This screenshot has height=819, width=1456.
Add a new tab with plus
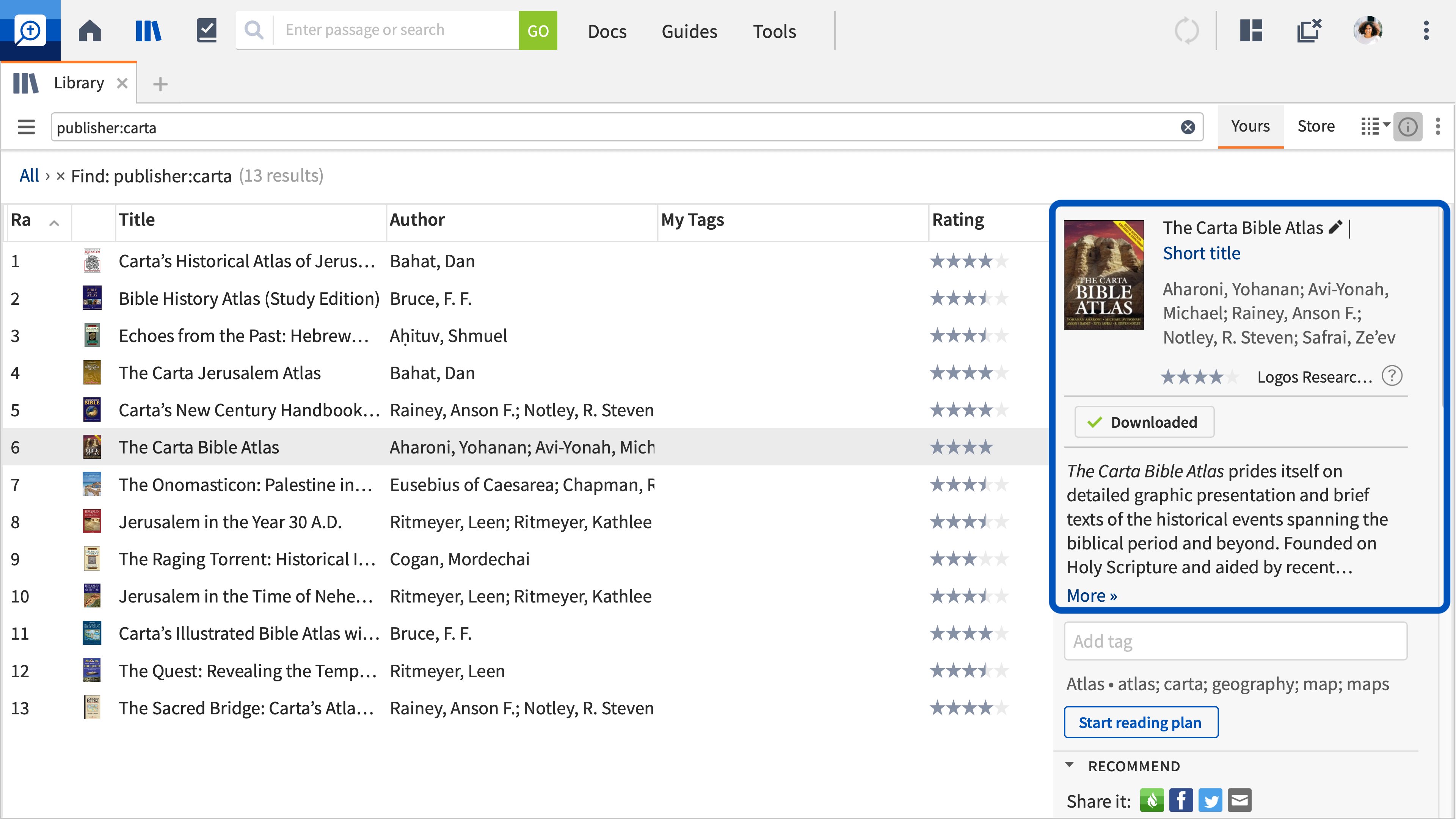(x=160, y=84)
